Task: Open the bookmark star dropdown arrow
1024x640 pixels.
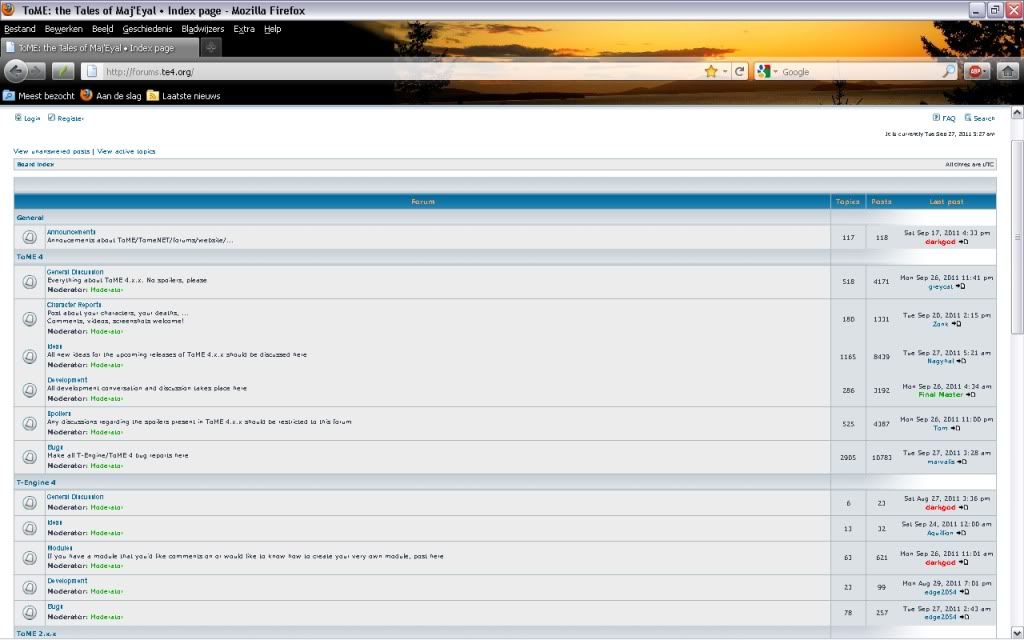Action: [x=725, y=71]
